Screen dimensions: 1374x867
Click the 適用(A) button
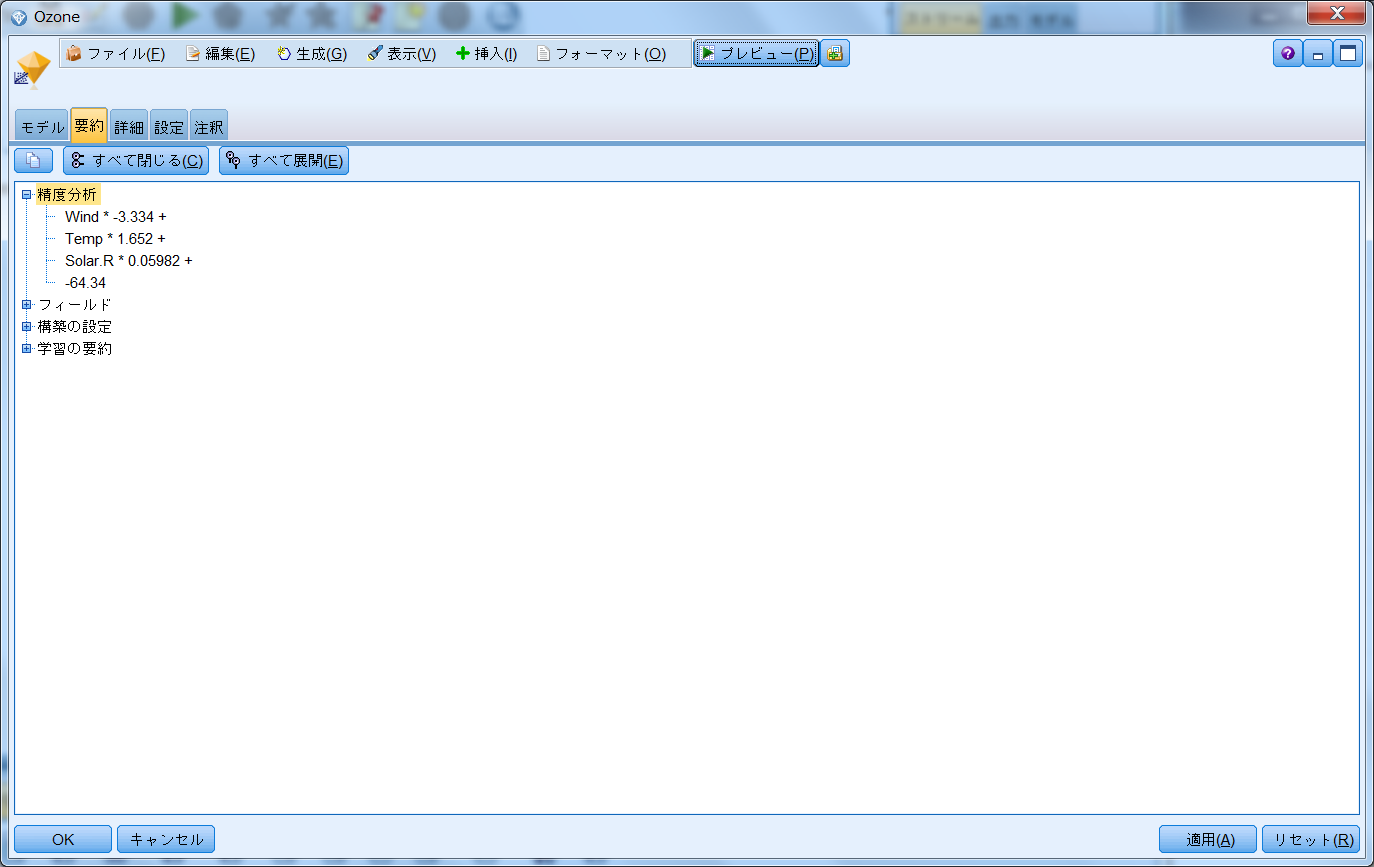[1208, 839]
